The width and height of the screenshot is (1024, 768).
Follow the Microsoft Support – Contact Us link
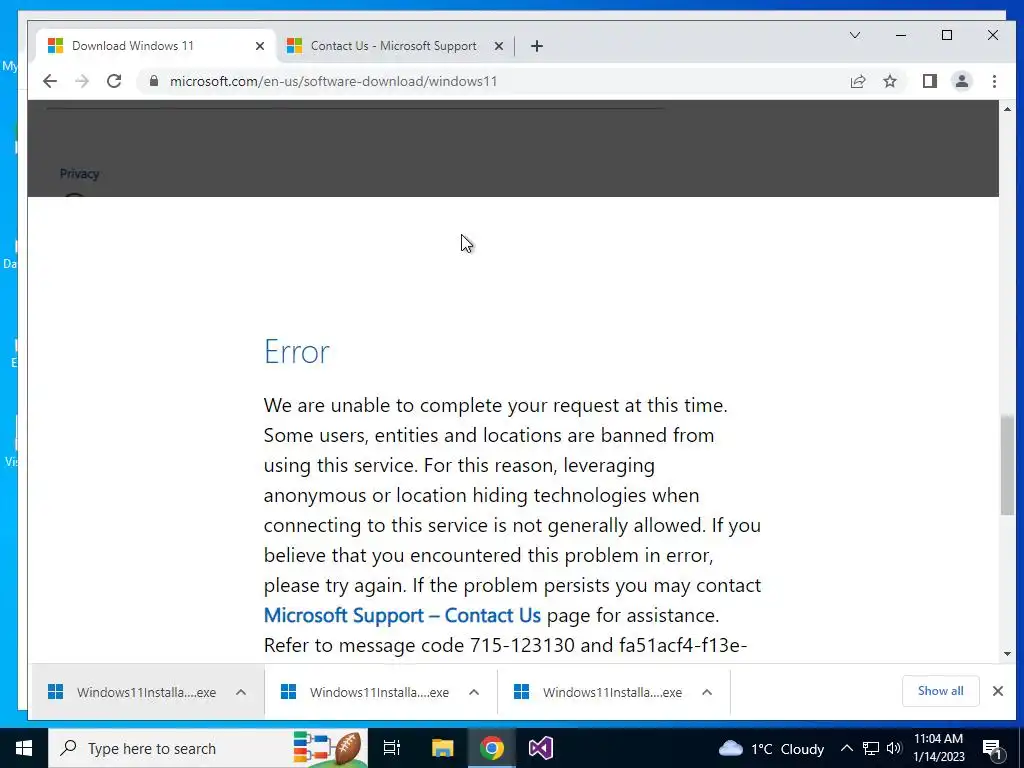(x=402, y=615)
